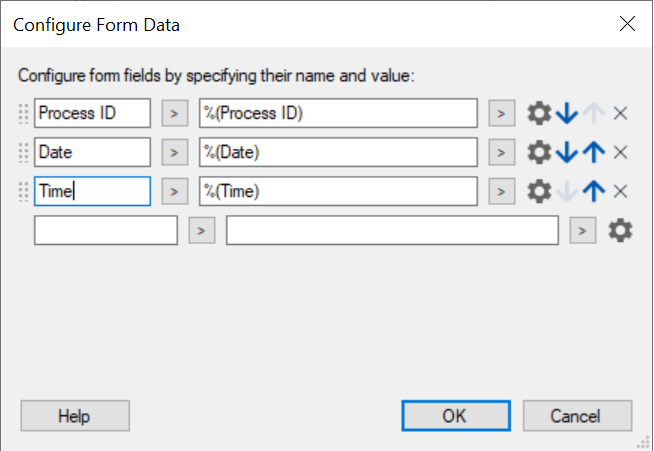The image size is (654, 451).
Task: Open Help for form data
Action: [75, 416]
